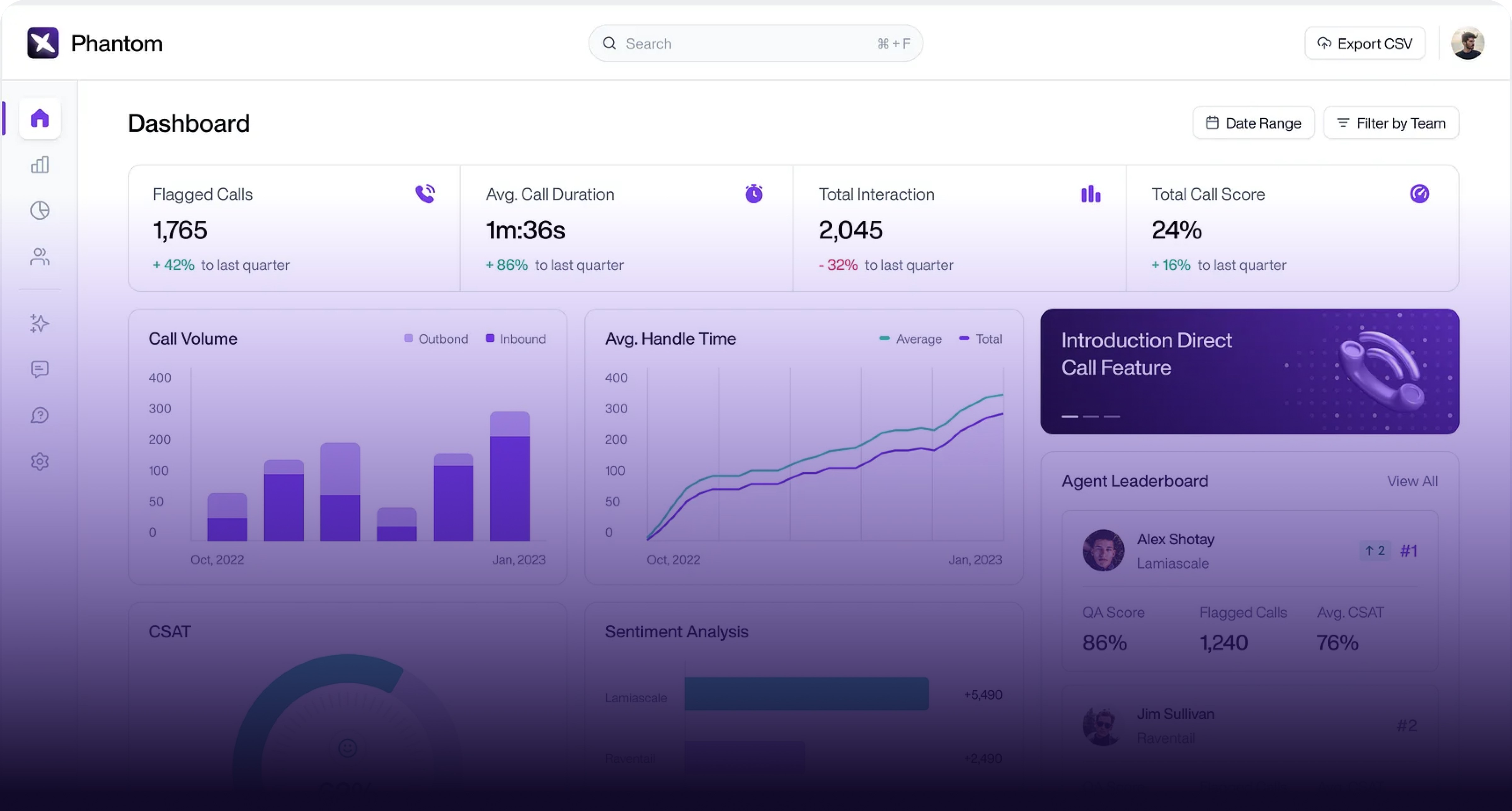Image resolution: width=1512 pixels, height=811 pixels.
Task: Click Jim Sullivan's avatar in the leaderboard
Action: [x=1103, y=725]
